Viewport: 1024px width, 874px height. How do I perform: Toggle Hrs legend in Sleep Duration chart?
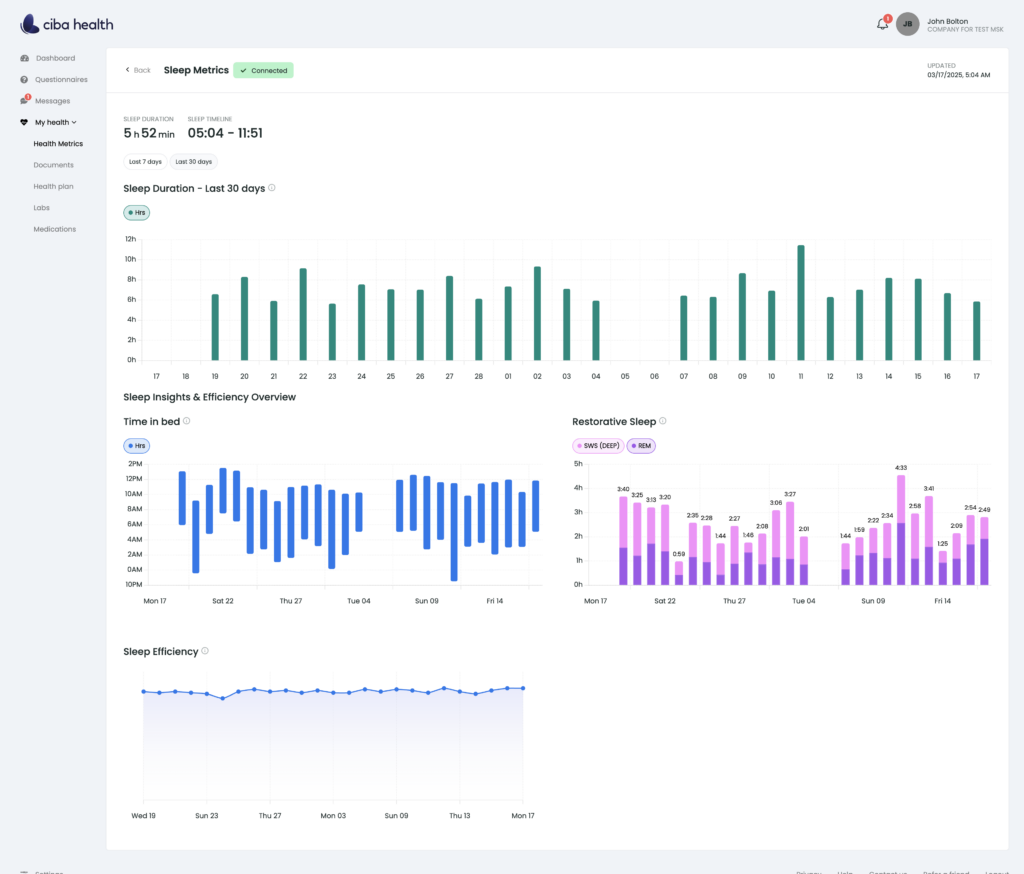136,213
